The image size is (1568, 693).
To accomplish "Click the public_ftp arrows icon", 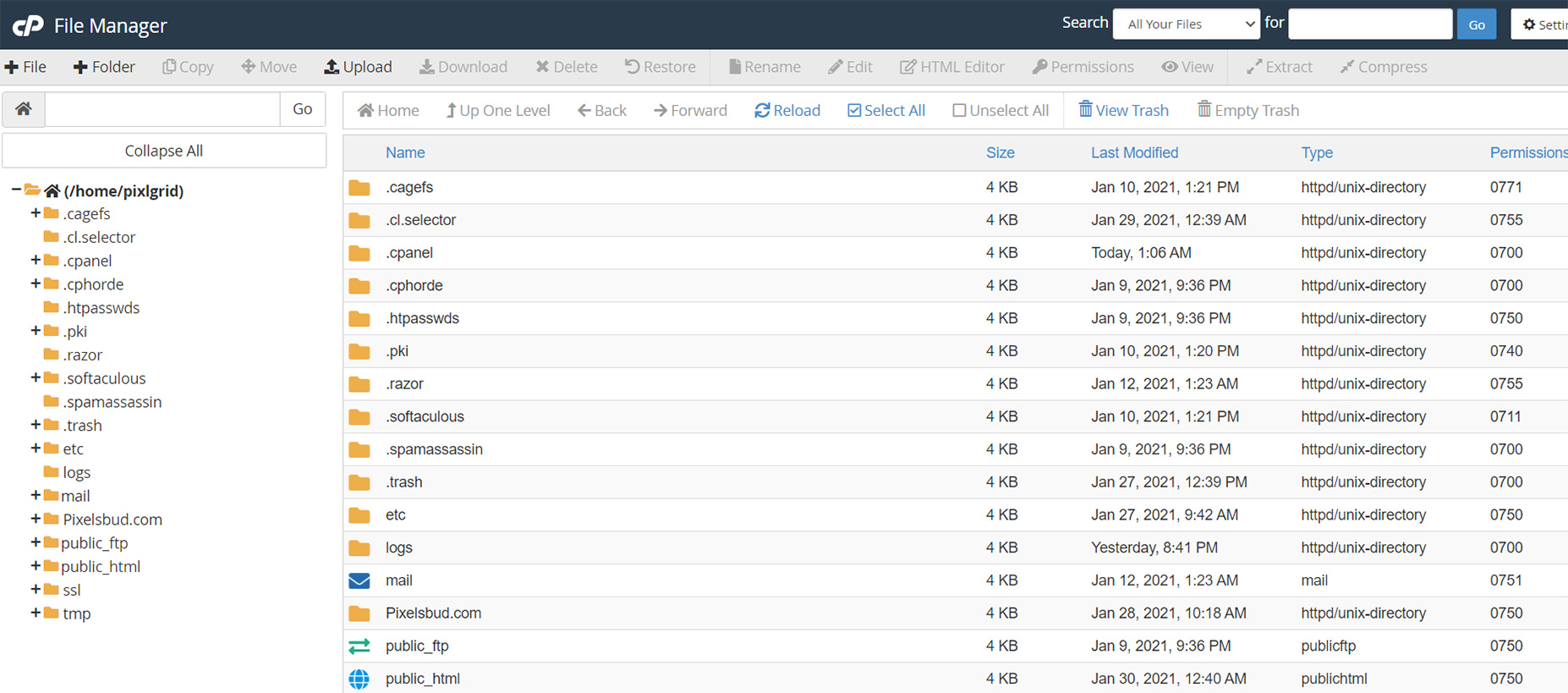I will pyautogui.click(x=359, y=646).
